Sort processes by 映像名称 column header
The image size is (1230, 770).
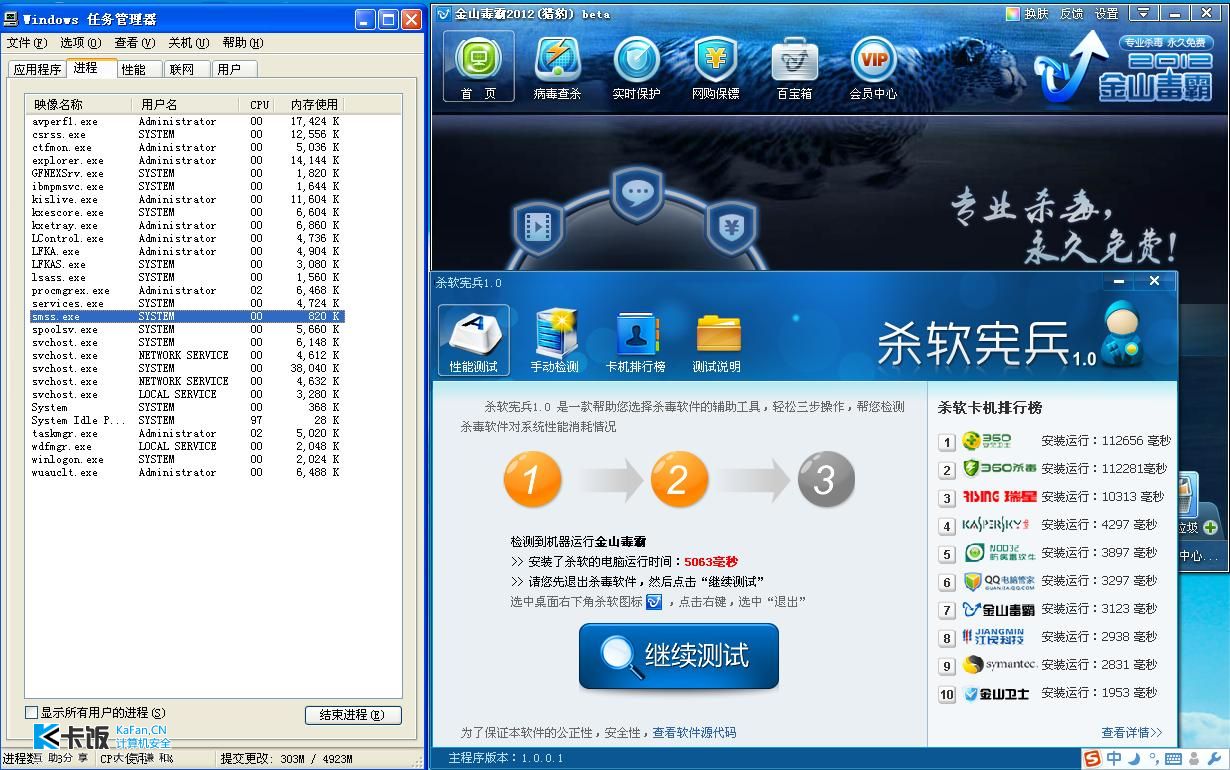pos(78,104)
